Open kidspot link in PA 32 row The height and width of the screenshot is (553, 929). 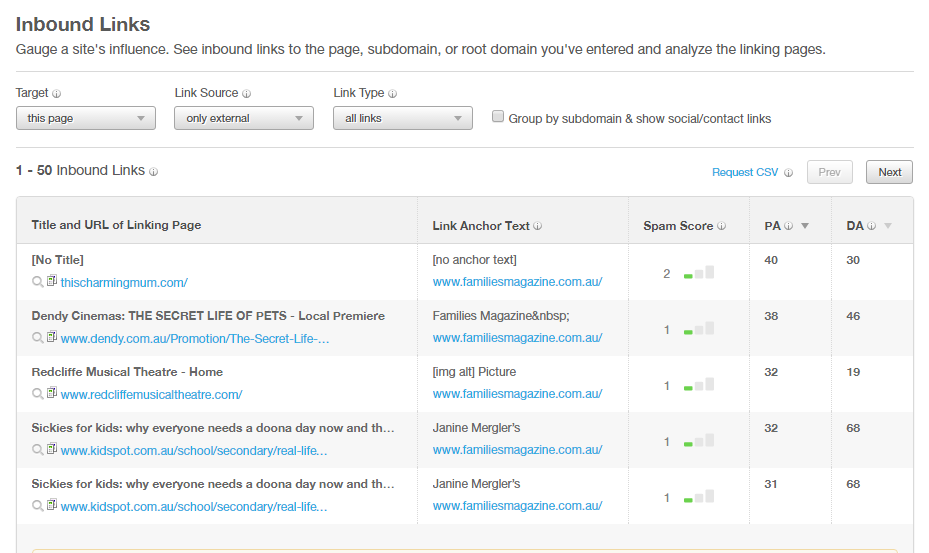[x=194, y=450]
